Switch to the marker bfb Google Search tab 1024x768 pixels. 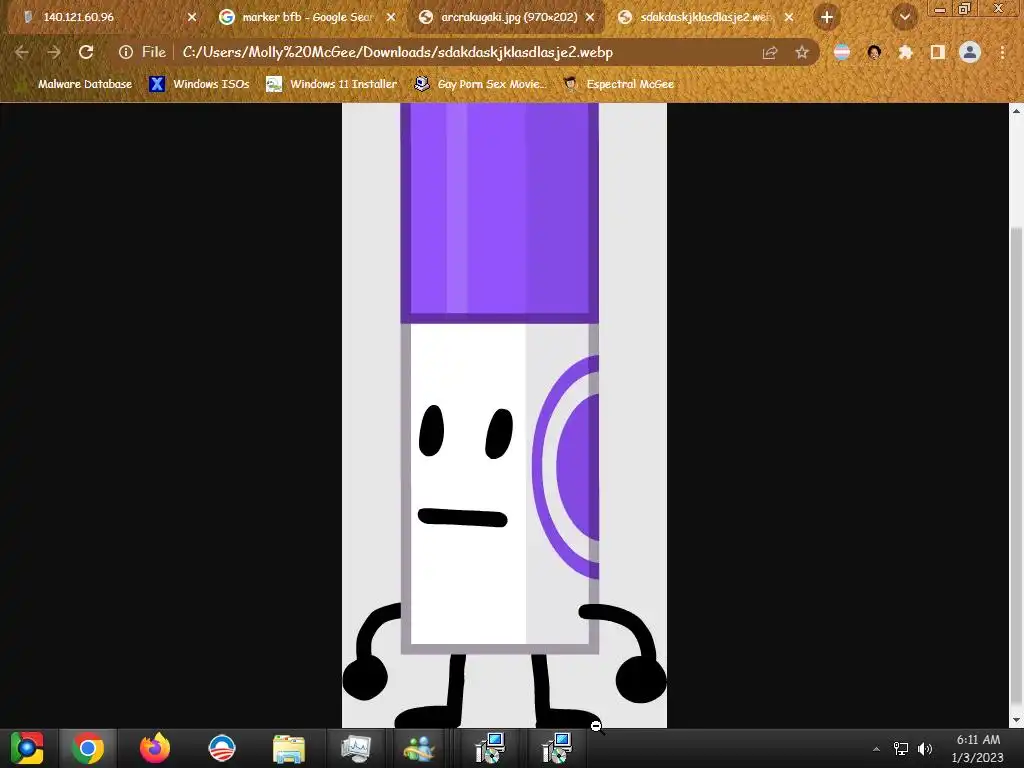point(307,17)
